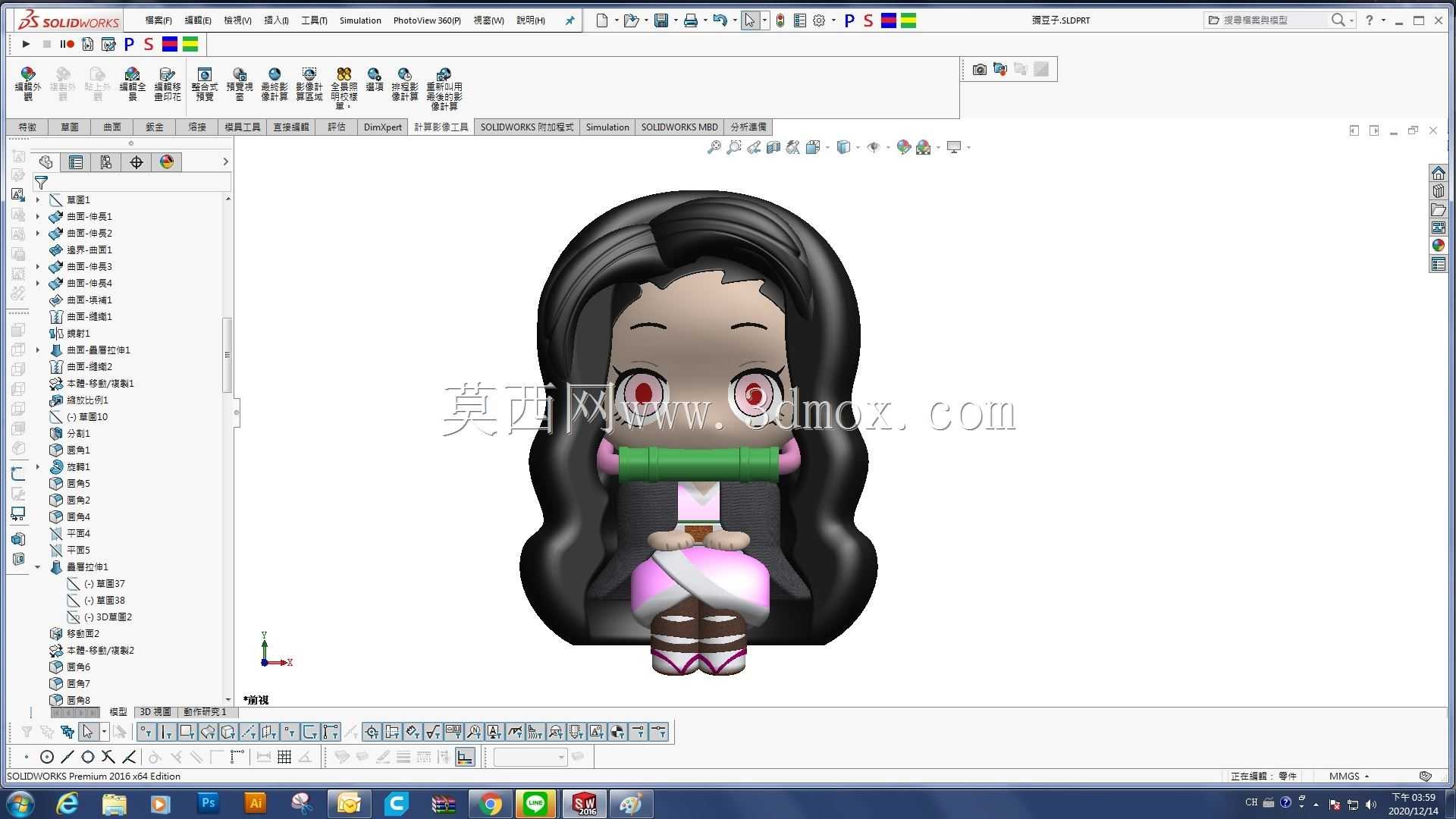Switch to the 評估 ribbon tab
The width and height of the screenshot is (1456, 819).
337,127
